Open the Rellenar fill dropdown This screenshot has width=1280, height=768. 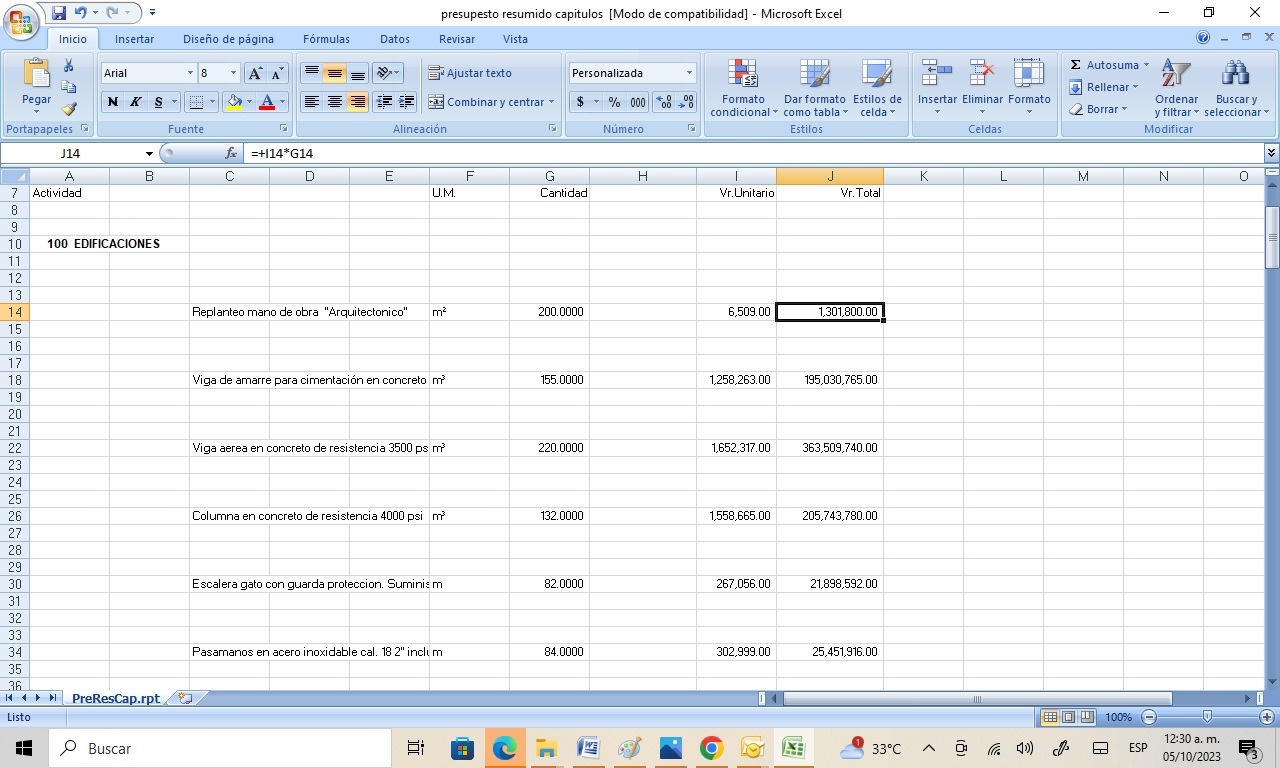[x=1136, y=87]
